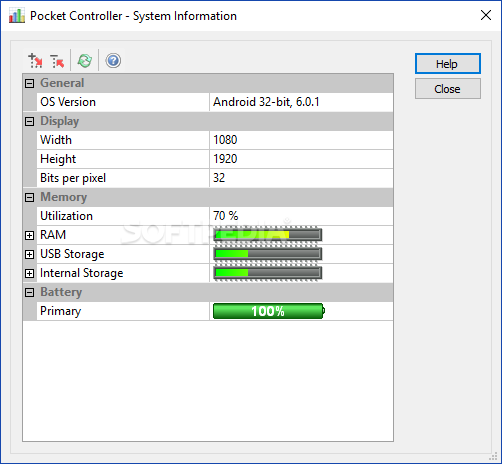
Task: Collapse the Display section
Action: click(x=29, y=121)
